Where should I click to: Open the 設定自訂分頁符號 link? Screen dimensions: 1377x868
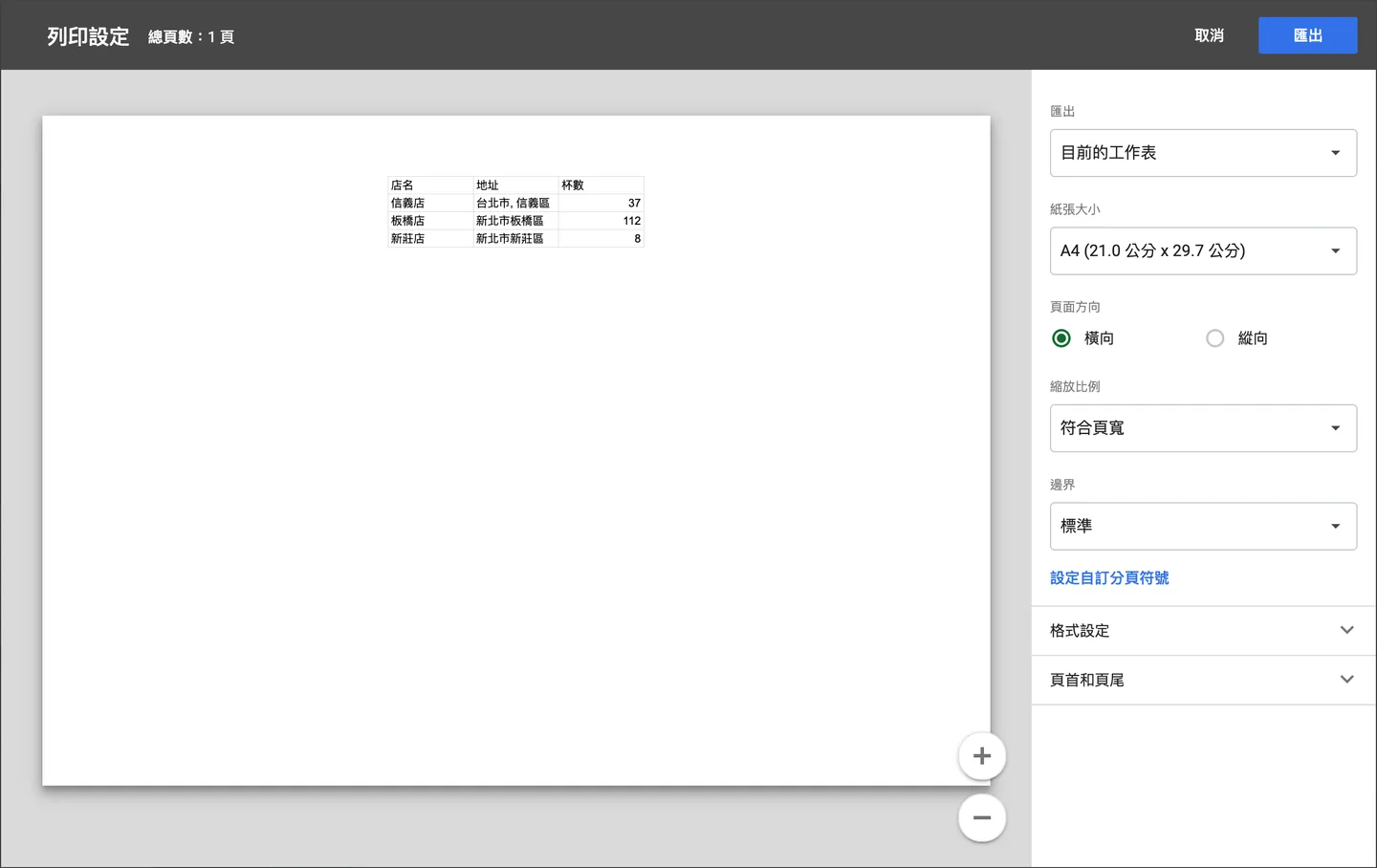click(1109, 578)
